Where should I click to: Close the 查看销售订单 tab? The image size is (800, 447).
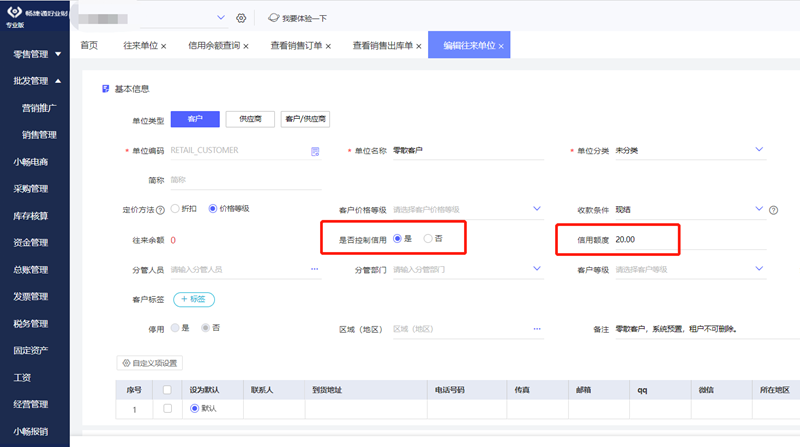click(328, 46)
